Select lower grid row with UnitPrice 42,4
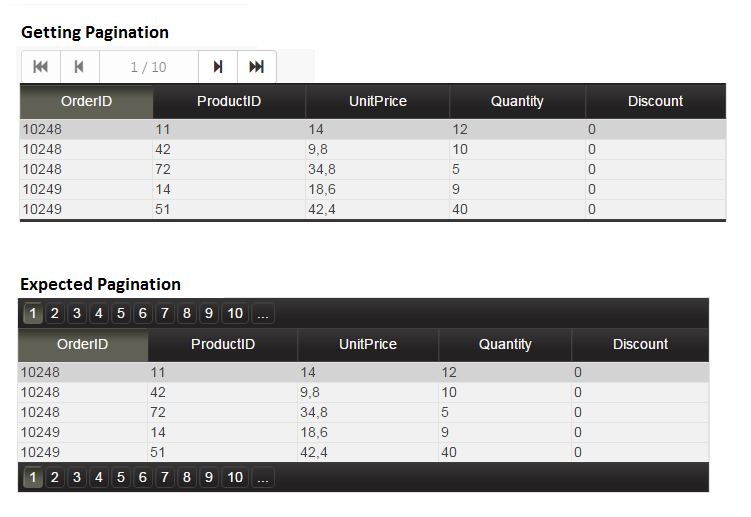The image size is (751, 517). pos(363,452)
